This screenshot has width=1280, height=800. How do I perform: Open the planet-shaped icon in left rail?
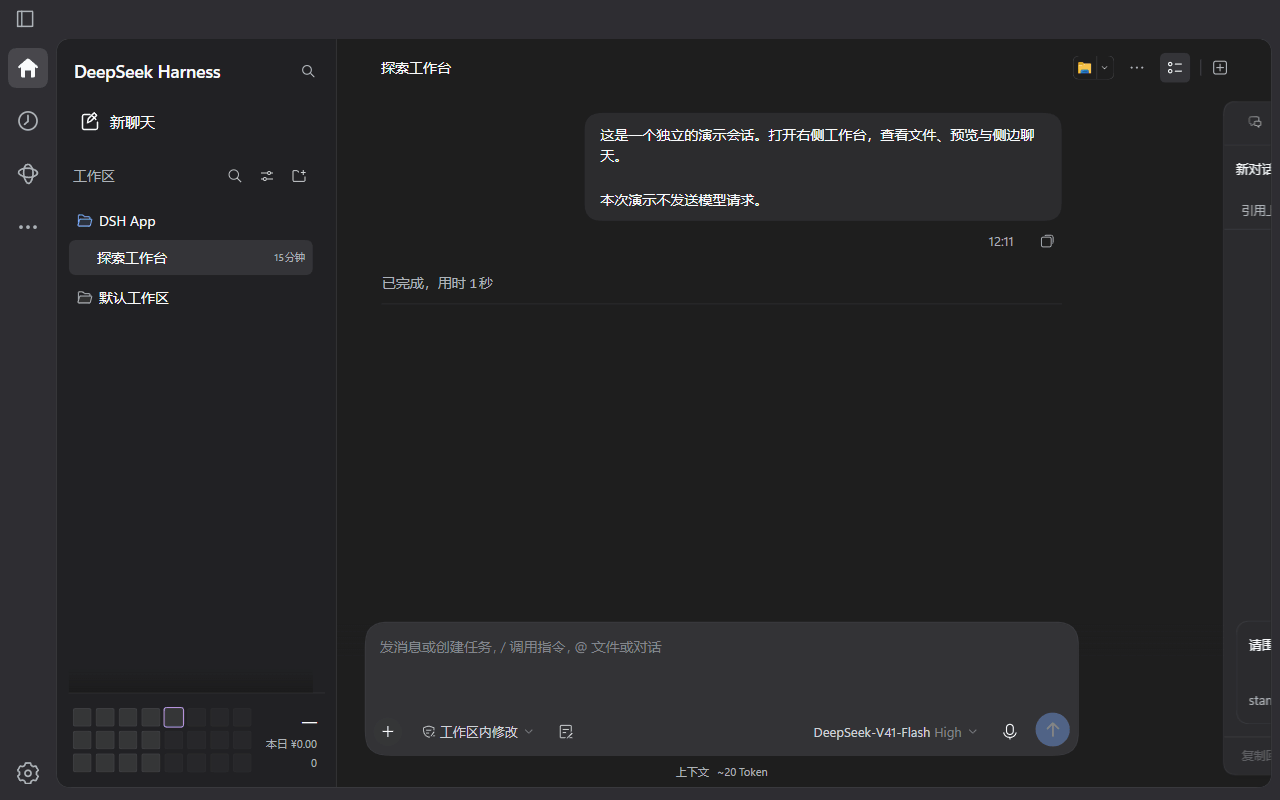[x=28, y=174]
